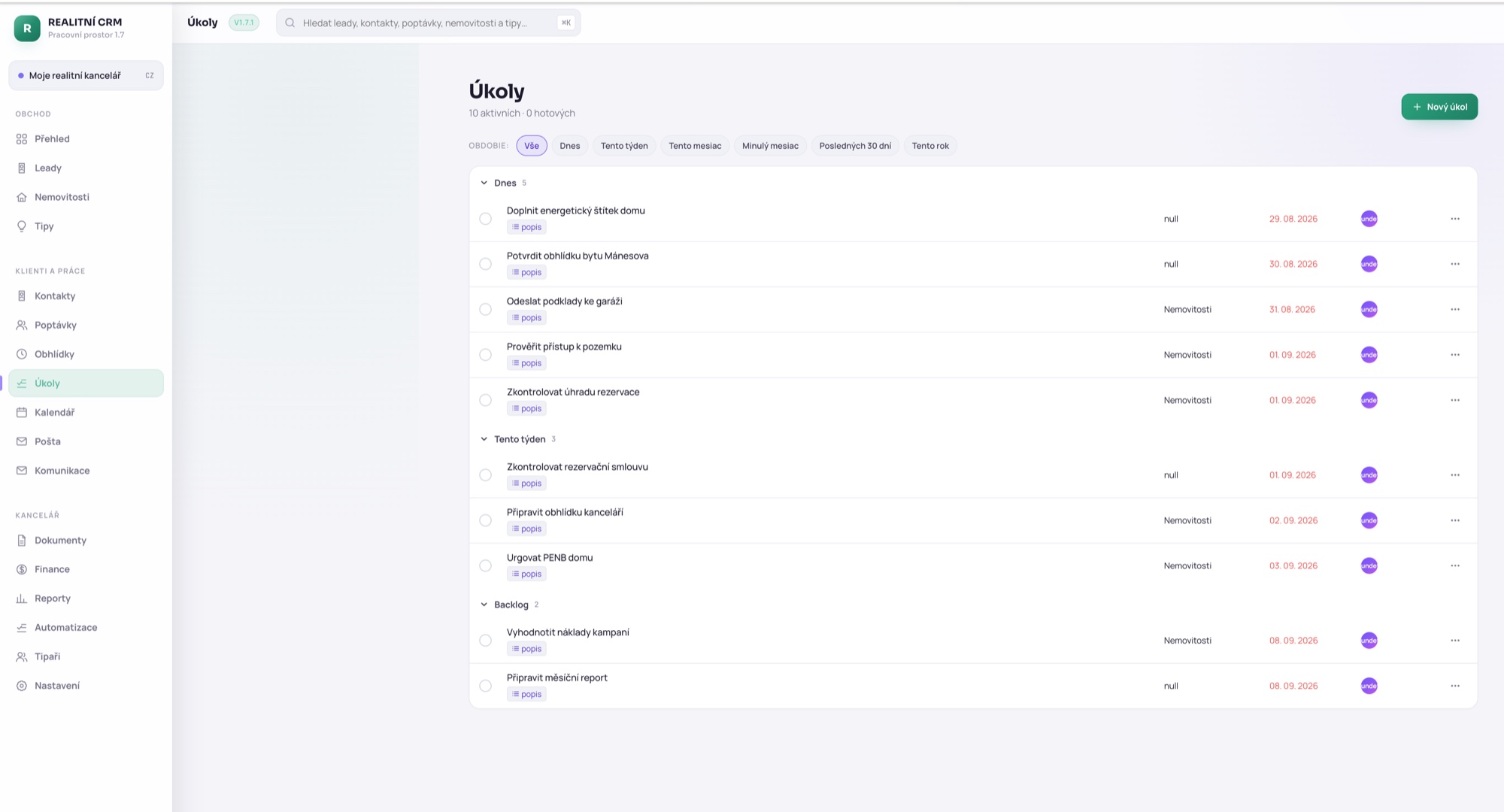The width and height of the screenshot is (1504, 812).
Task: Open Komunikace envelope item
Action: point(86,471)
